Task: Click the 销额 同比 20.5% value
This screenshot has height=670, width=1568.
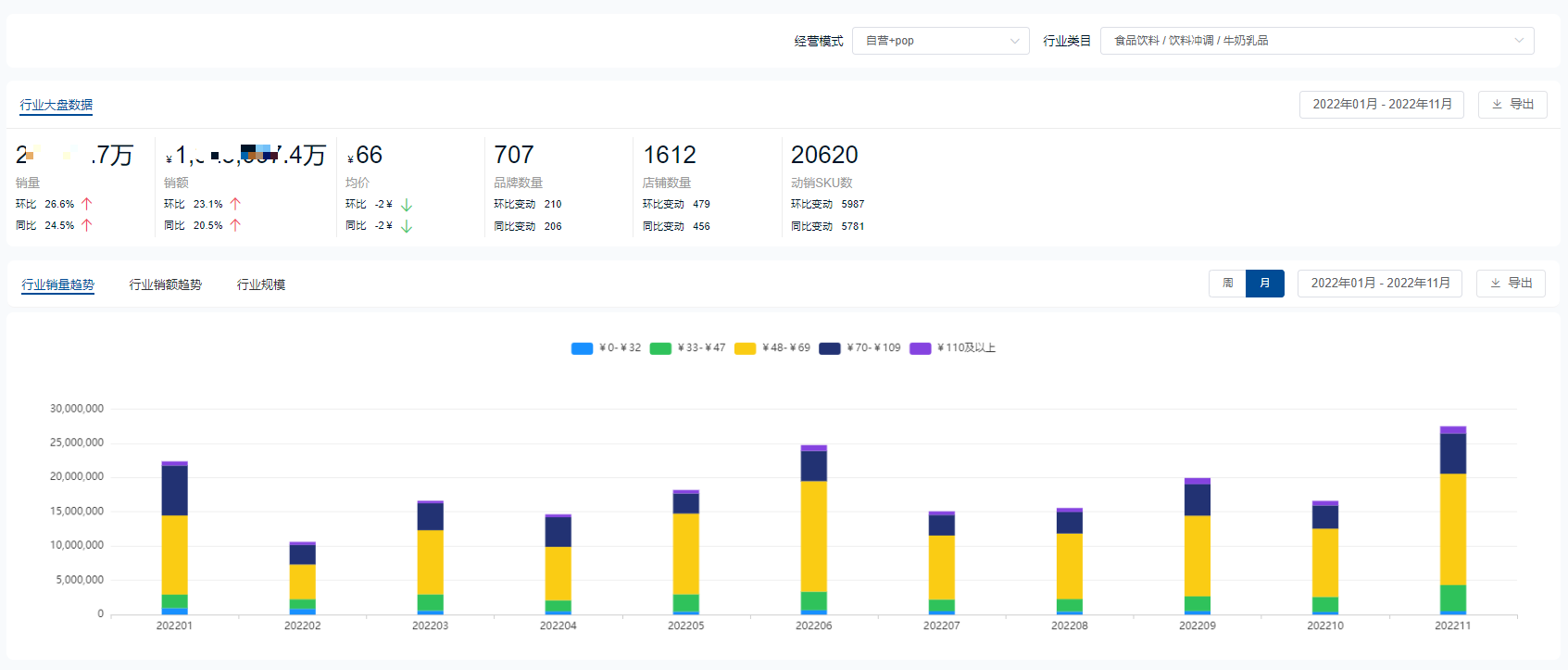Action: point(208,225)
